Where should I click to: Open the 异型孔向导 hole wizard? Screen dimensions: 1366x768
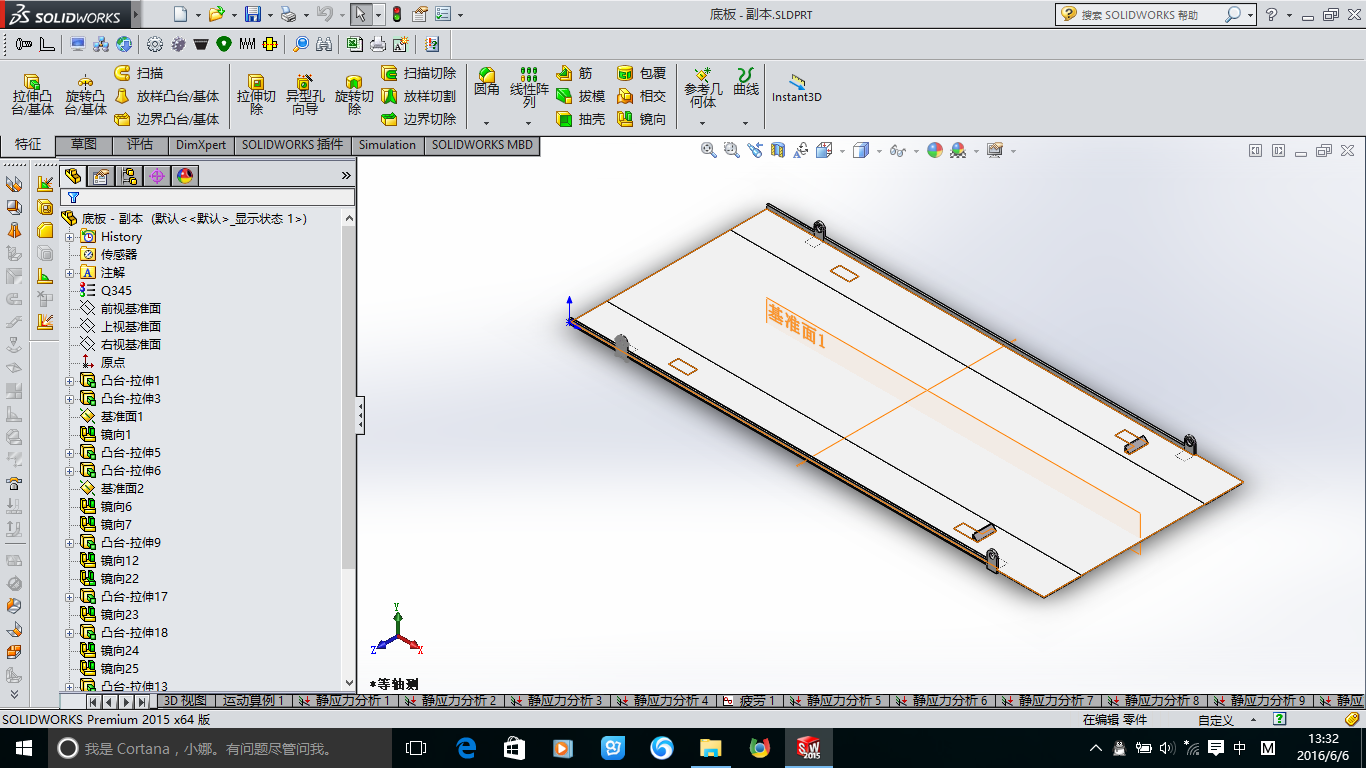305,94
